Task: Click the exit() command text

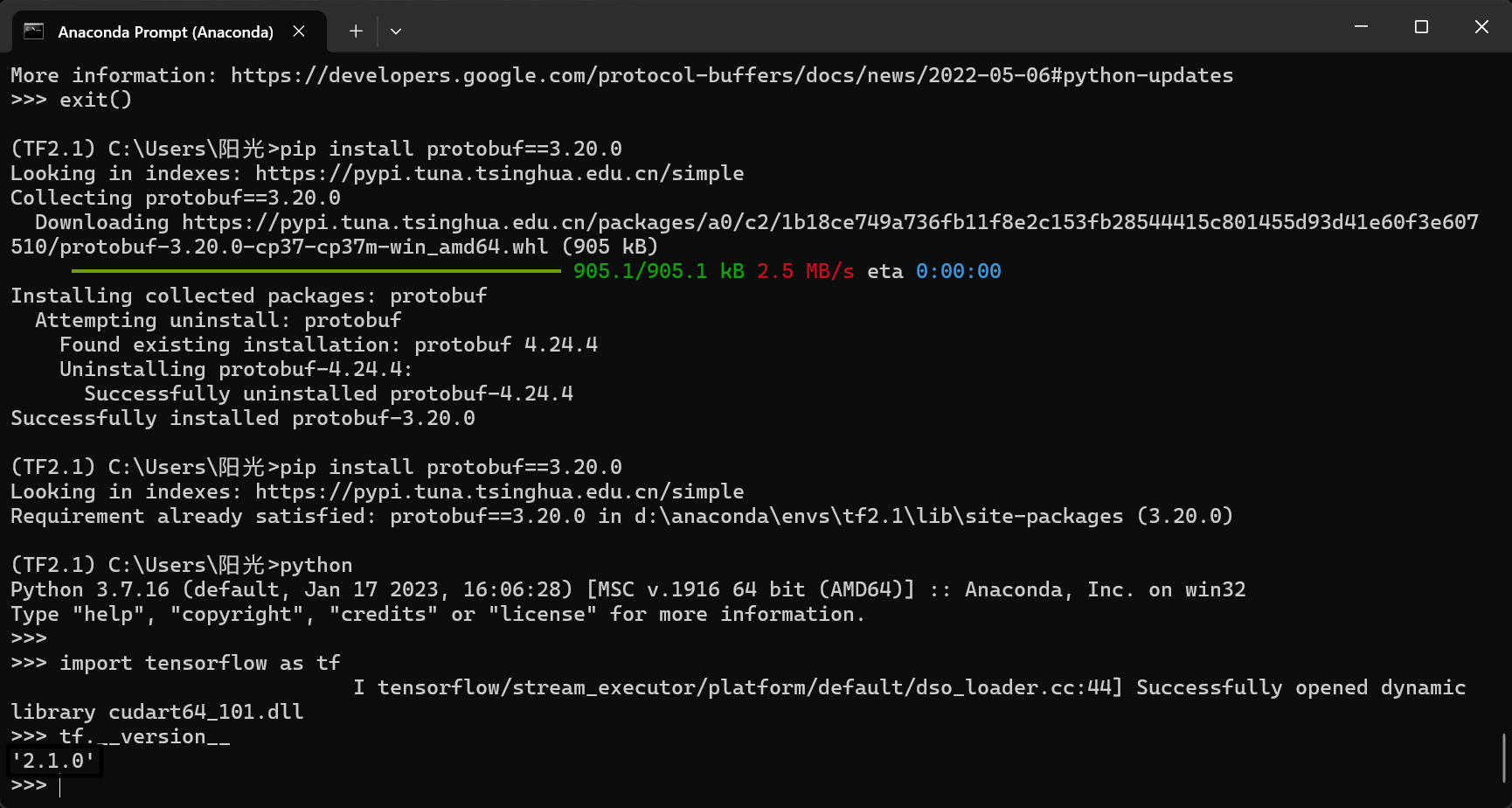Action: point(95,100)
